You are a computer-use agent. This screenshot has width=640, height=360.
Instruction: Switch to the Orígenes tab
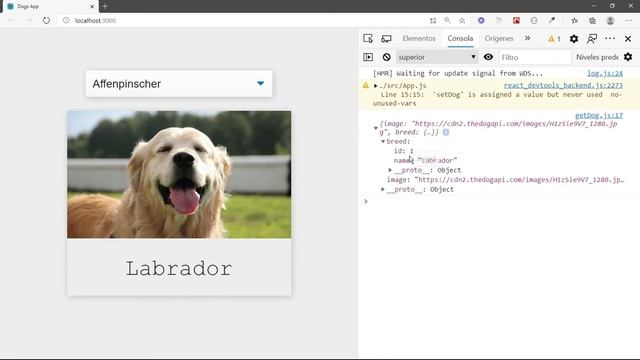[x=499, y=38]
